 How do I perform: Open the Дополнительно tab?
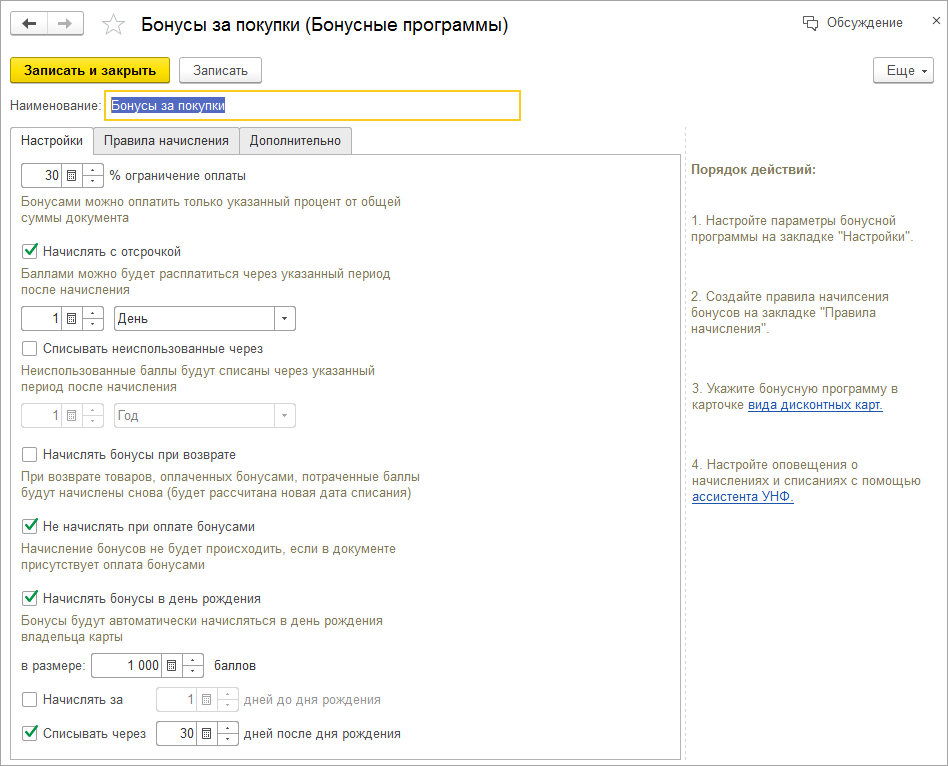[295, 141]
